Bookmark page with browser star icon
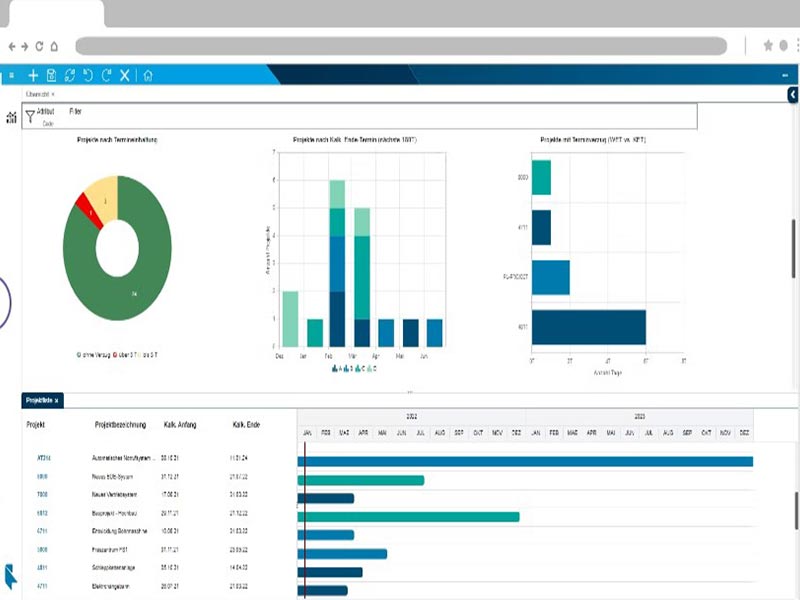Viewport: 800px width, 600px height. [768, 46]
